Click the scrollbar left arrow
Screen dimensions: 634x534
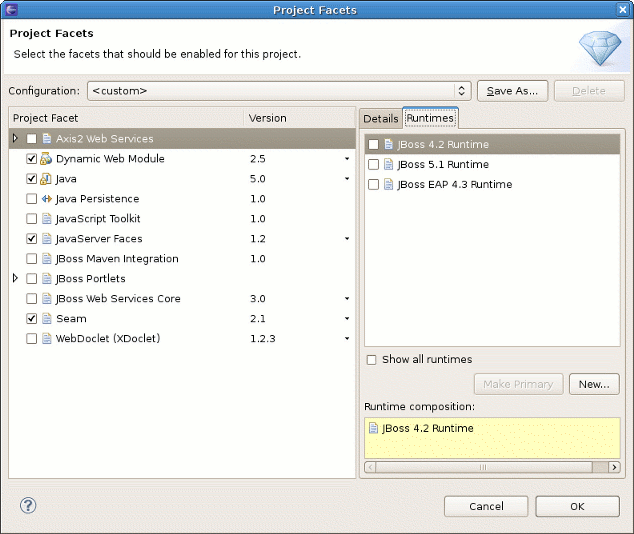(370, 467)
